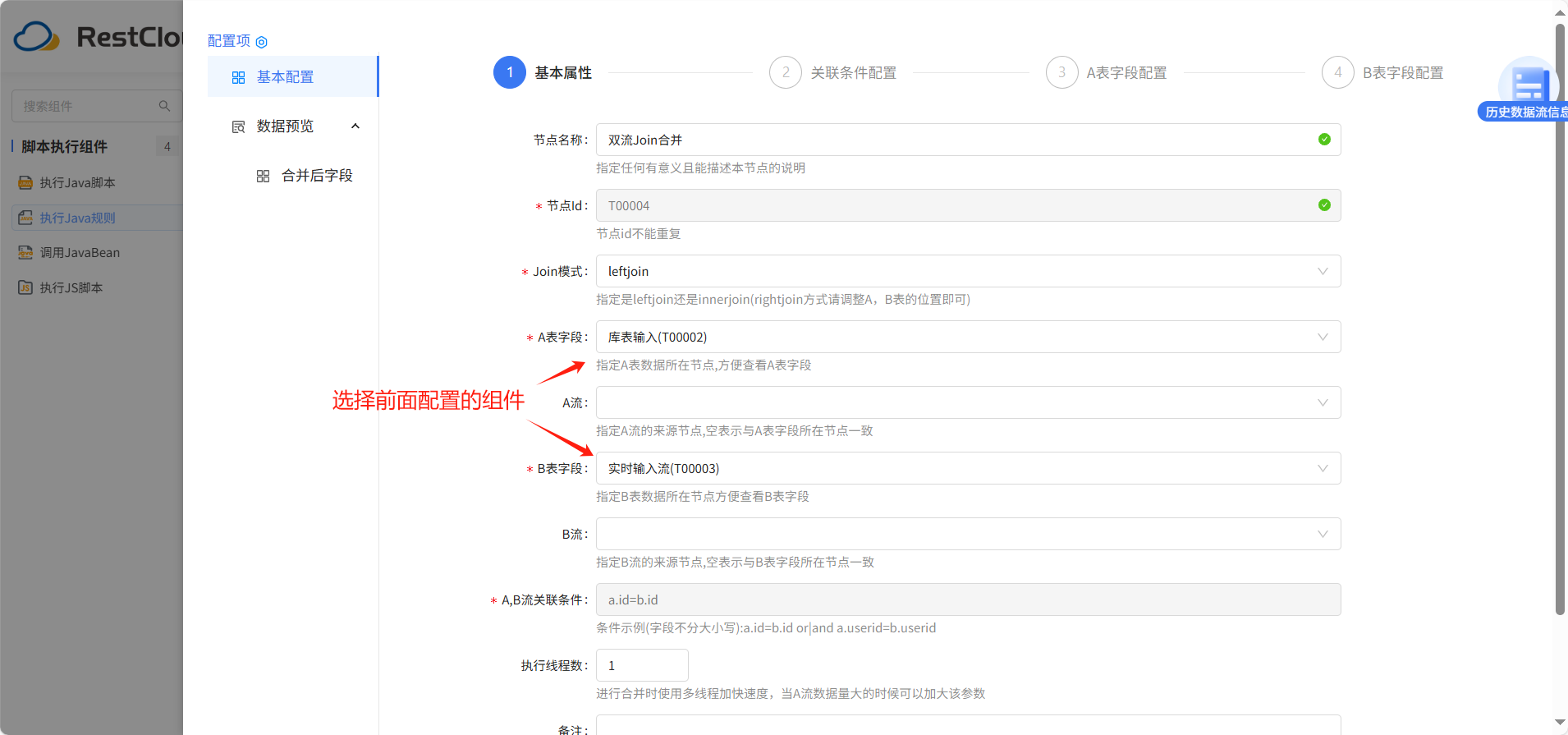Click the step 4 circle icon
The width and height of the screenshot is (1568, 735).
click(x=1338, y=72)
